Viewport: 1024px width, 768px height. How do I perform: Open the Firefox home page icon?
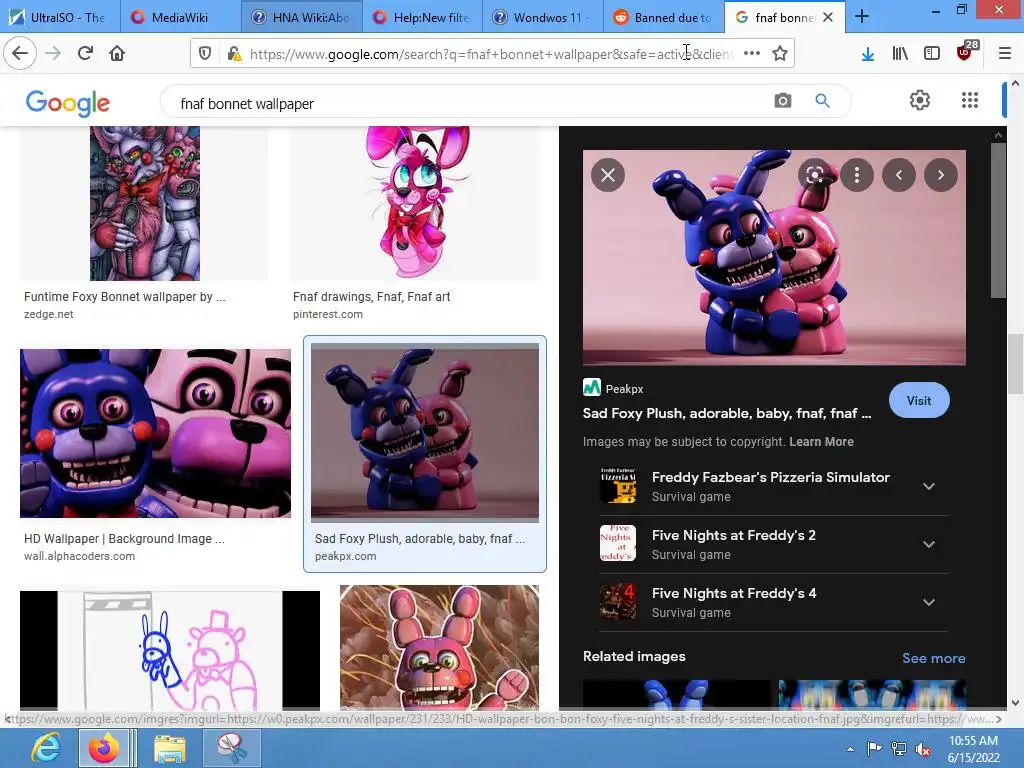click(x=117, y=53)
